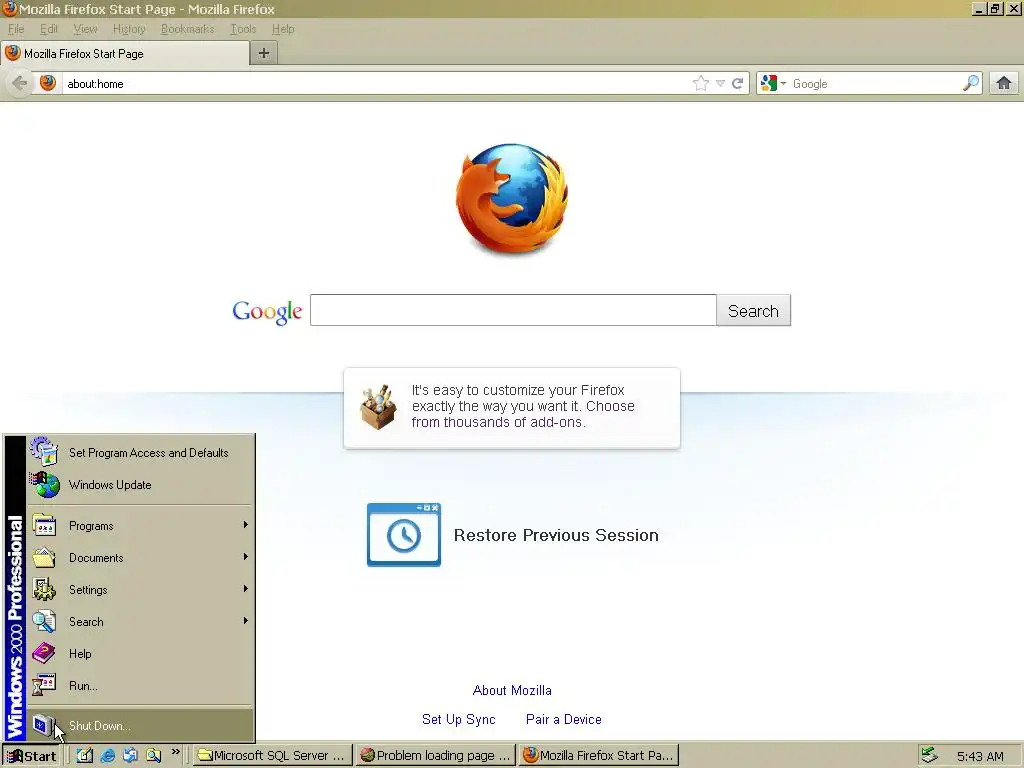Click the fourth quick launch magnifier folder icon
The image size is (1024, 768).
pos(153,756)
